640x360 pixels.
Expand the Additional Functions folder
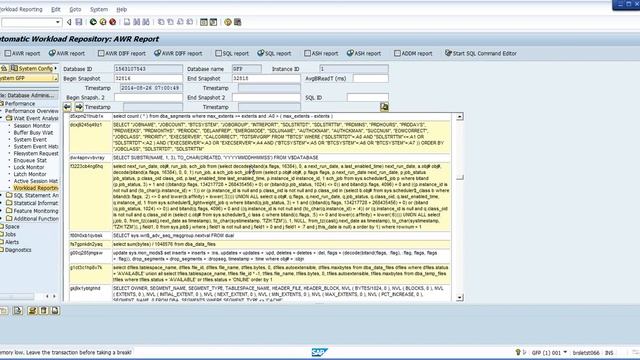pos(2,218)
